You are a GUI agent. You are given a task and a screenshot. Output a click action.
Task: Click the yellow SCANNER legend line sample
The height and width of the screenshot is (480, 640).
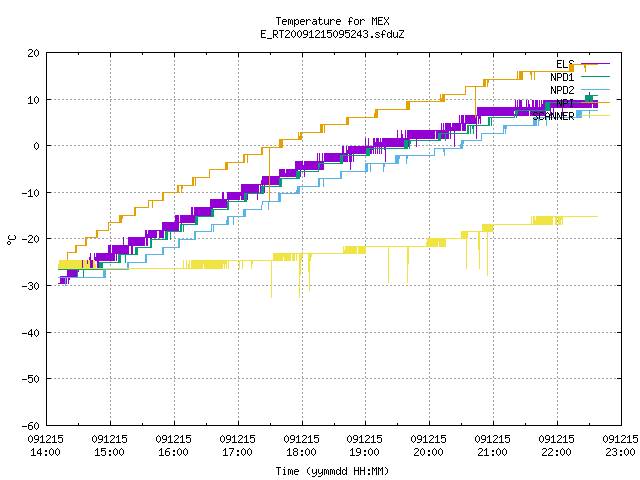pyautogui.click(x=595, y=116)
